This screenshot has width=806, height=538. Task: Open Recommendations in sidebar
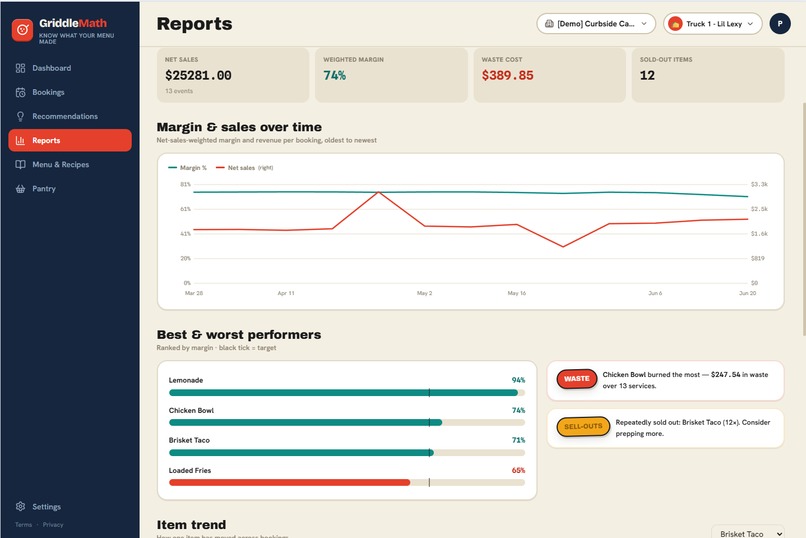(70, 117)
